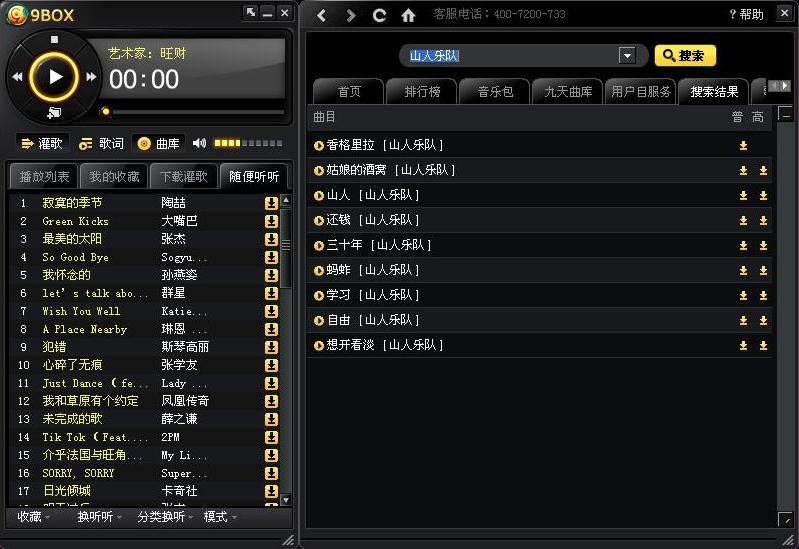Mute the speaker volume icon
Image resolution: width=799 pixels, height=549 pixels.
point(199,143)
